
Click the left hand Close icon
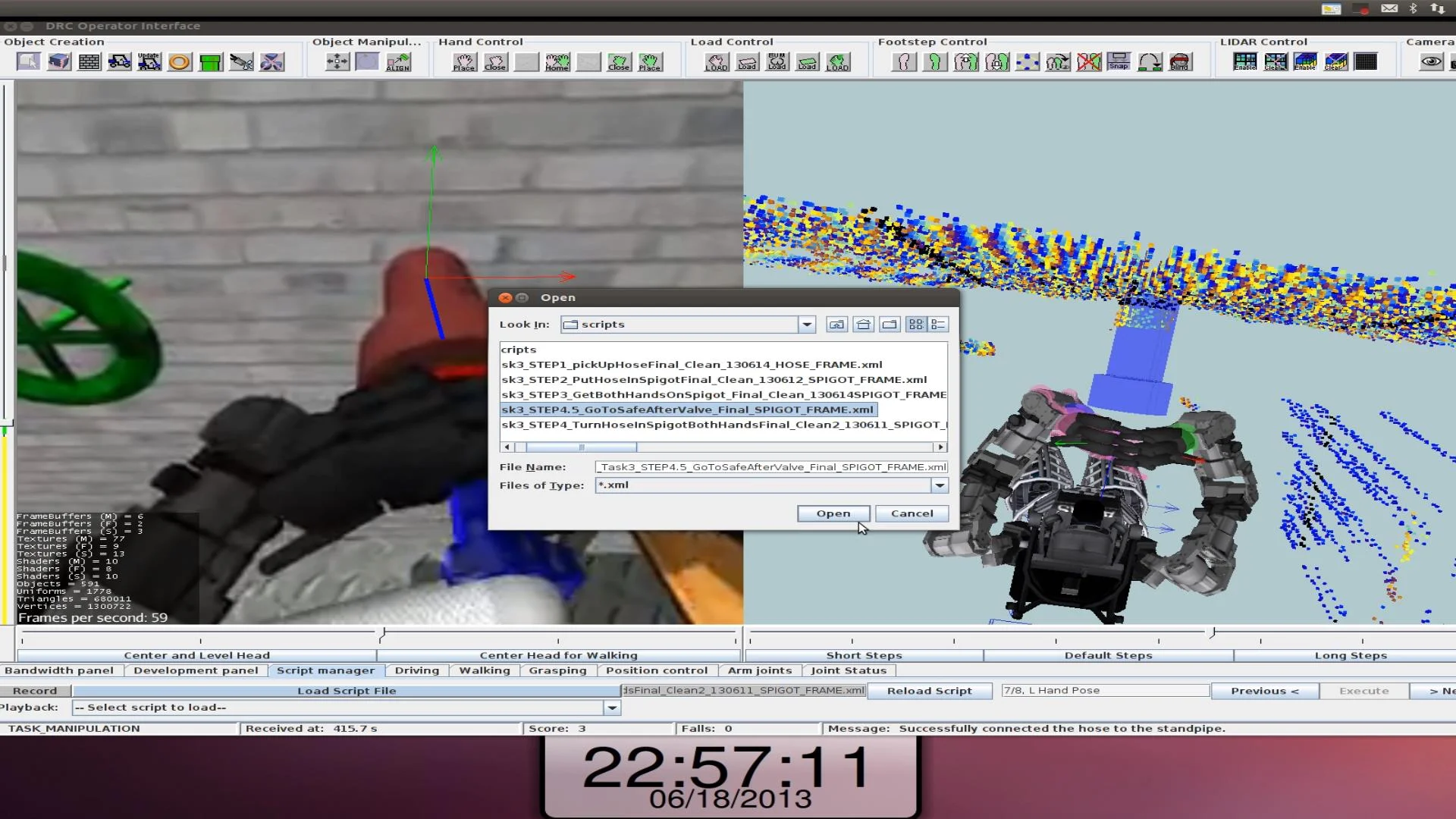click(494, 62)
